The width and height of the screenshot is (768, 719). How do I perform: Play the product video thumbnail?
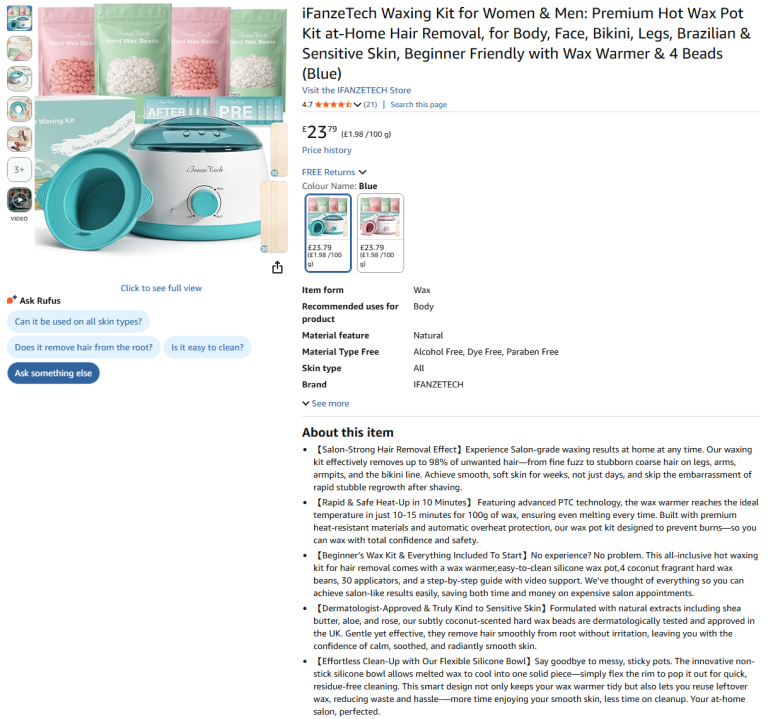pos(20,200)
